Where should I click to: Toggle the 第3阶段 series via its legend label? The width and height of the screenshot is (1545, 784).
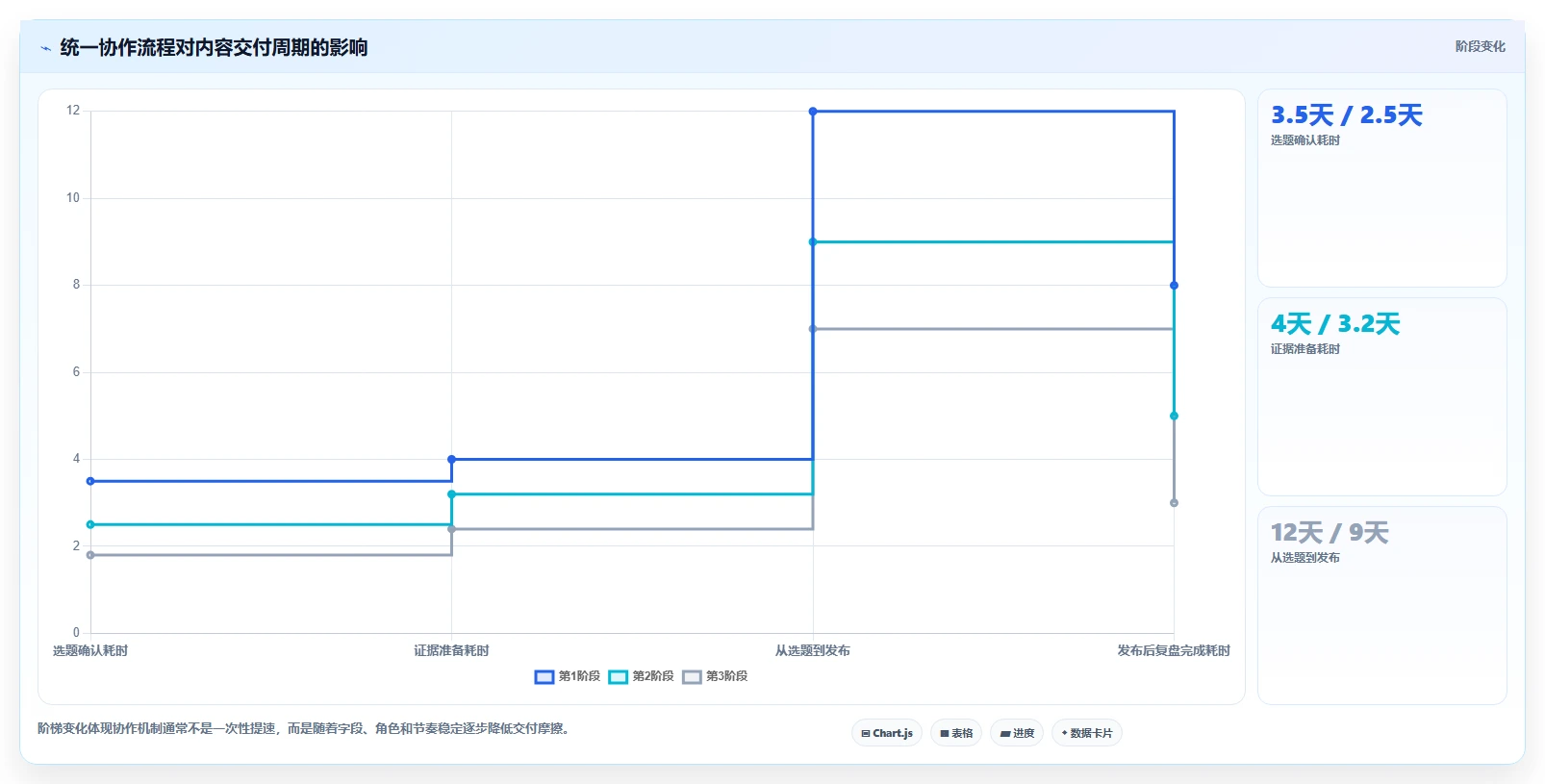point(727,676)
